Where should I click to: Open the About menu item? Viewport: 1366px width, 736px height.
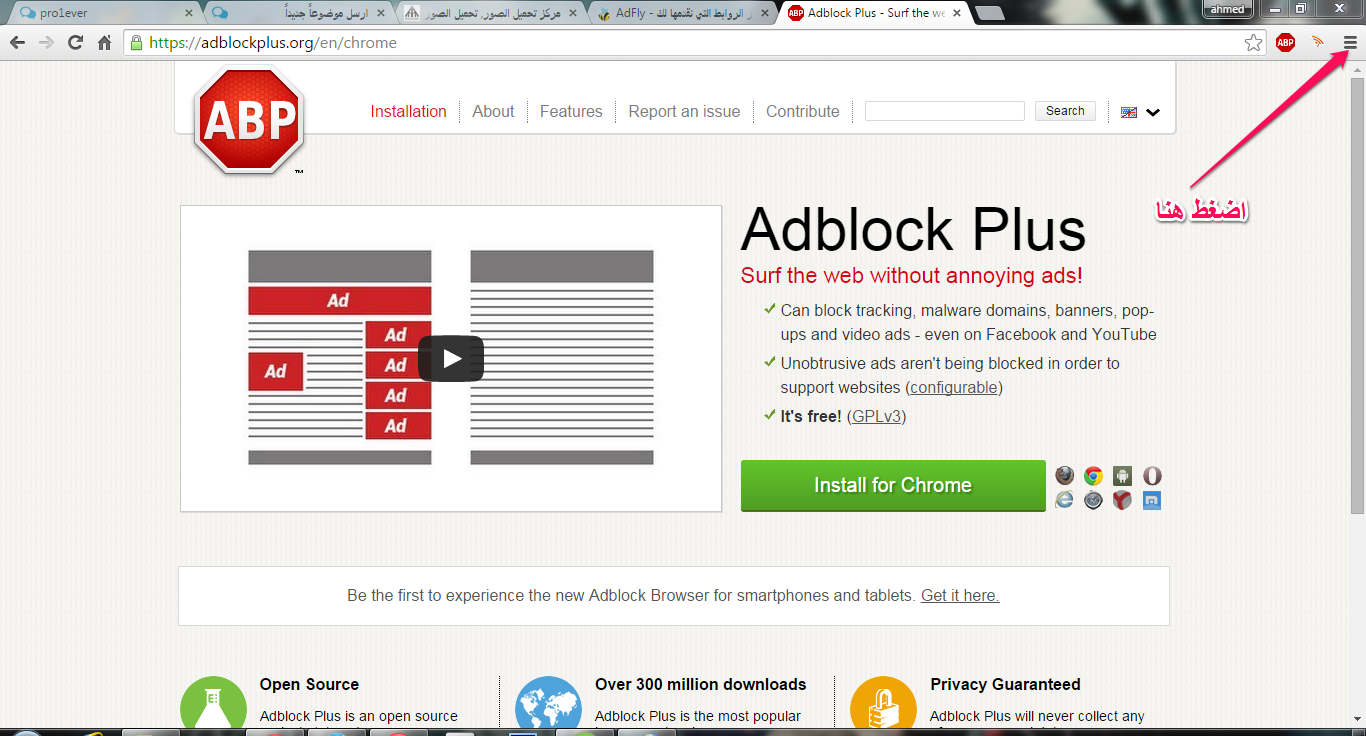[493, 111]
